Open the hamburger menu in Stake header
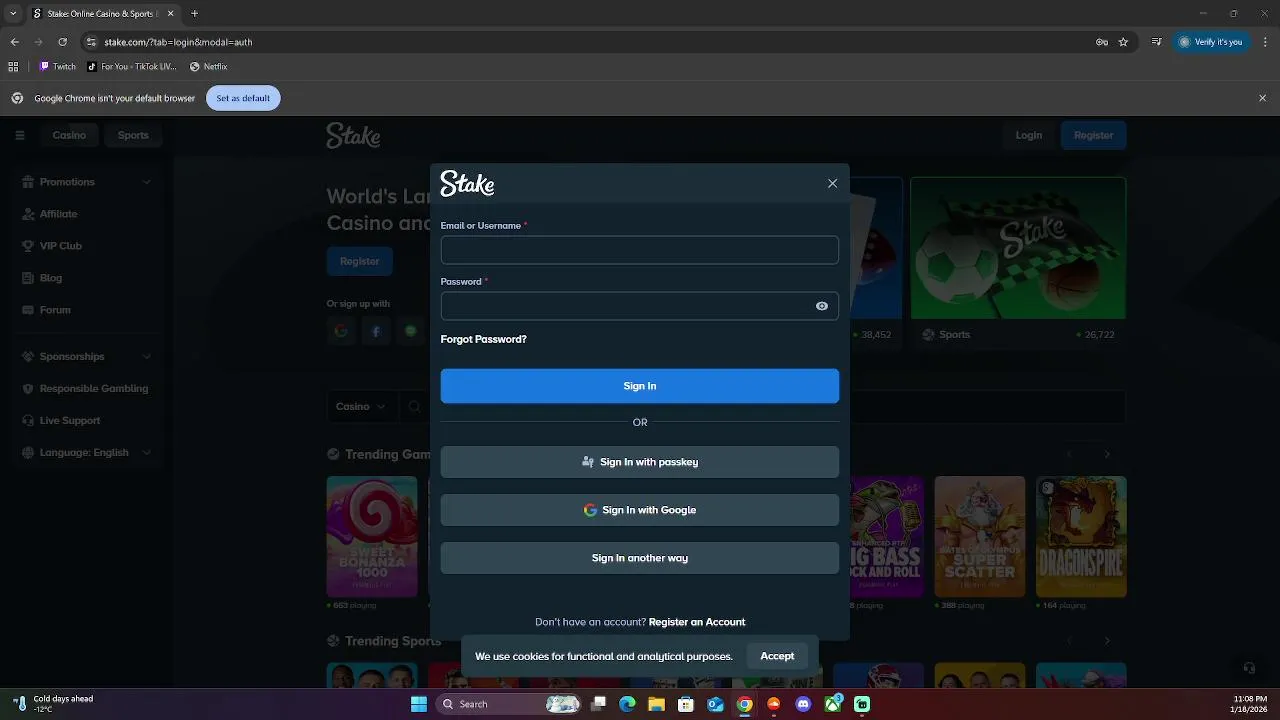Screen dimensions: 1280x720 19,135
